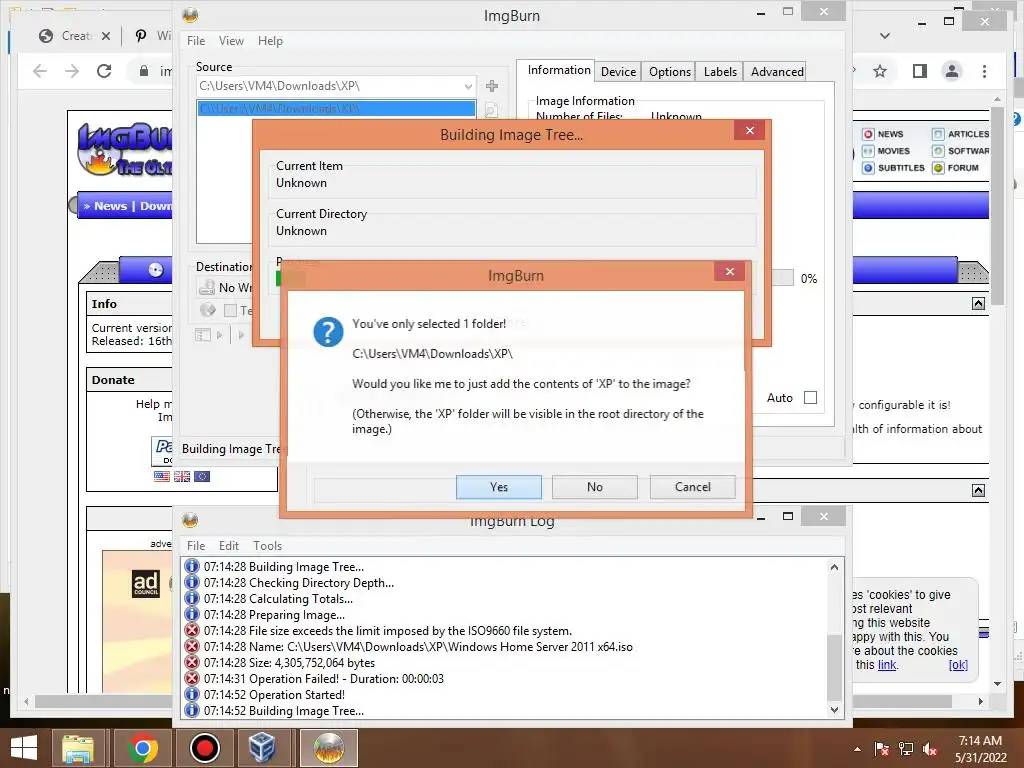This screenshot has height=768, width=1024.
Task: Click the Chrome back arrow
Action: [40, 71]
